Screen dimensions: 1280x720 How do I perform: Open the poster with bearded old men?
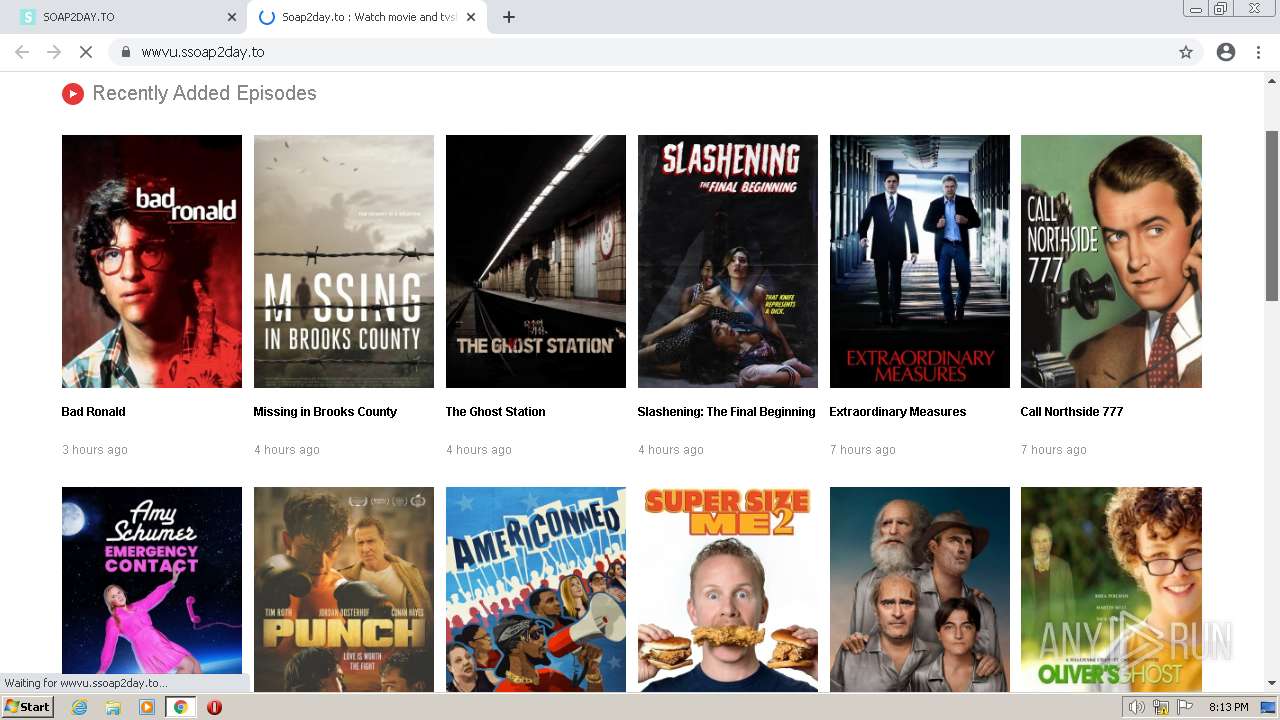920,589
